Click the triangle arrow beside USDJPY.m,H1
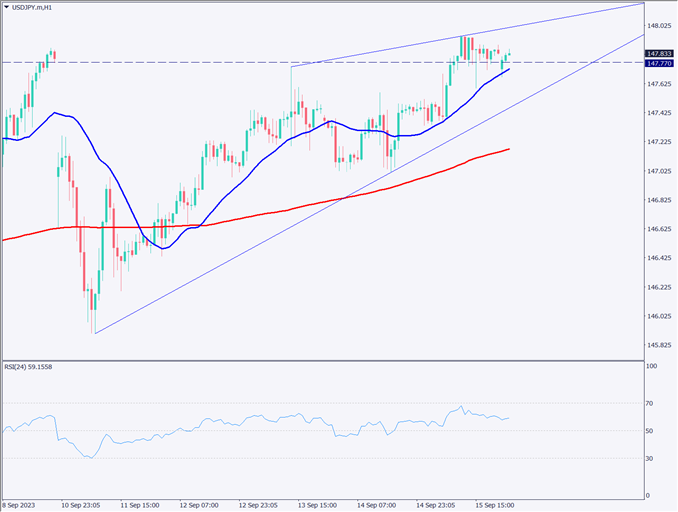 click(x=6, y=8)
